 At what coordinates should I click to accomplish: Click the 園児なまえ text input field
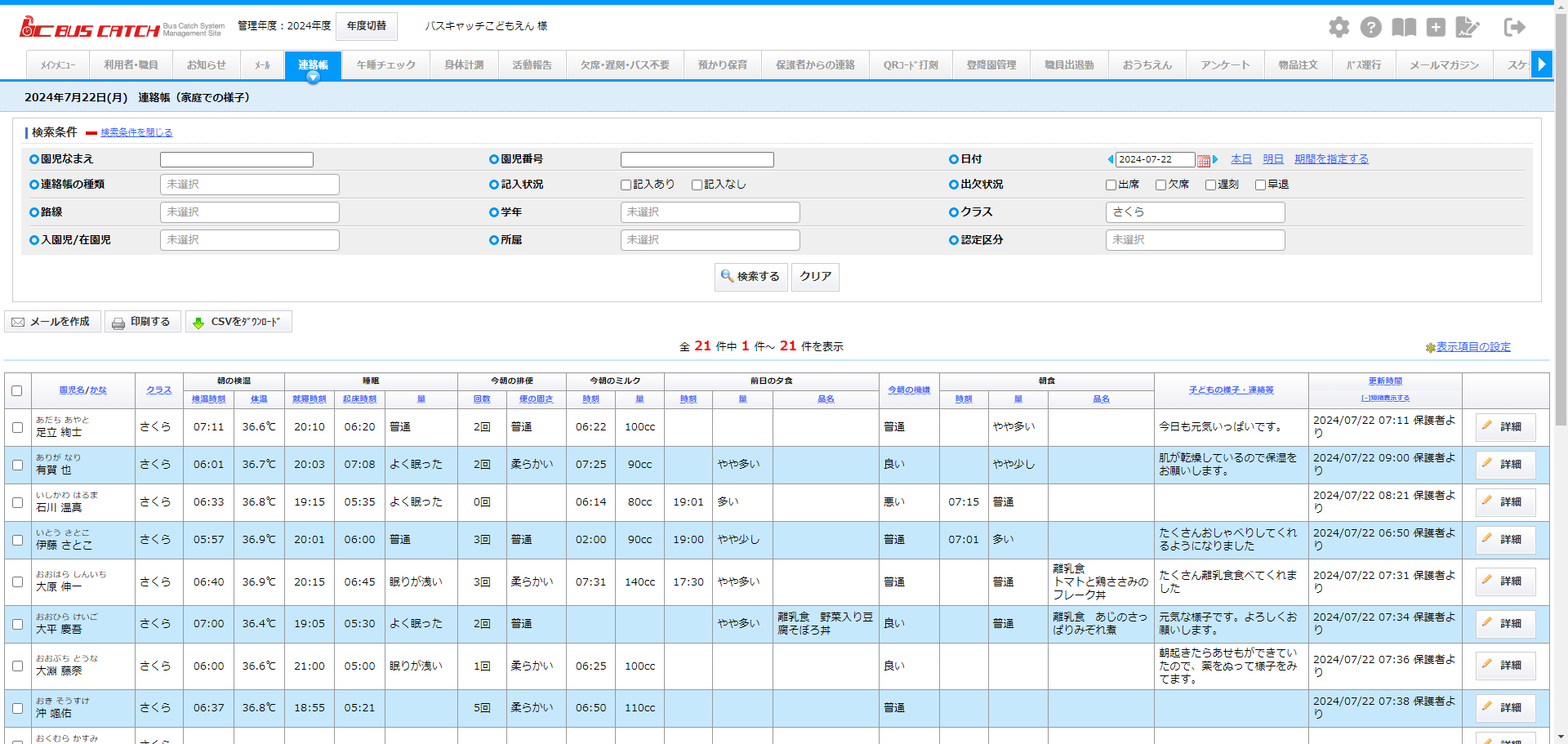(x=237, y=160)
